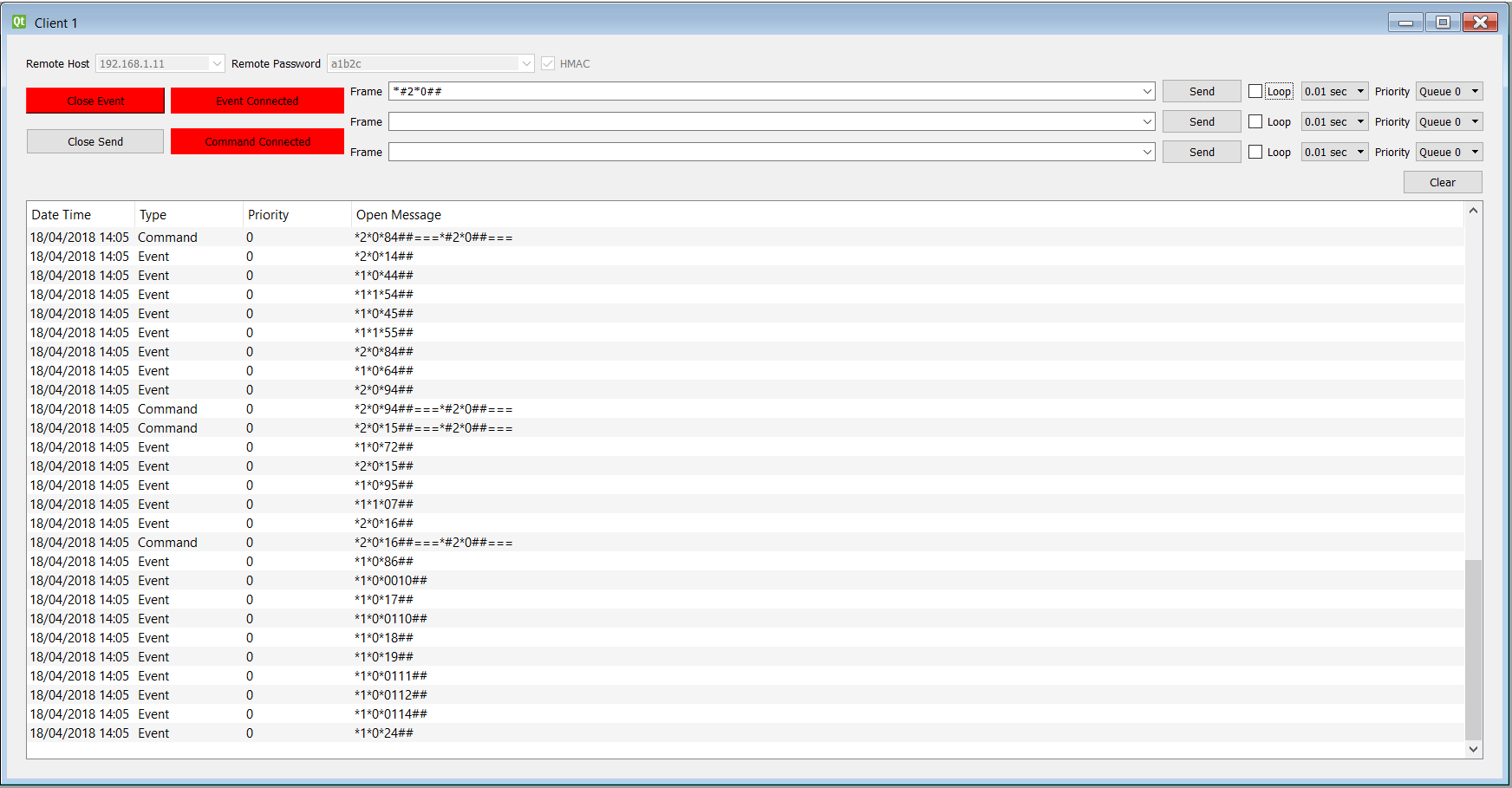Click the Open Message column header
1512x788 pixels.
tap(399, 215)
